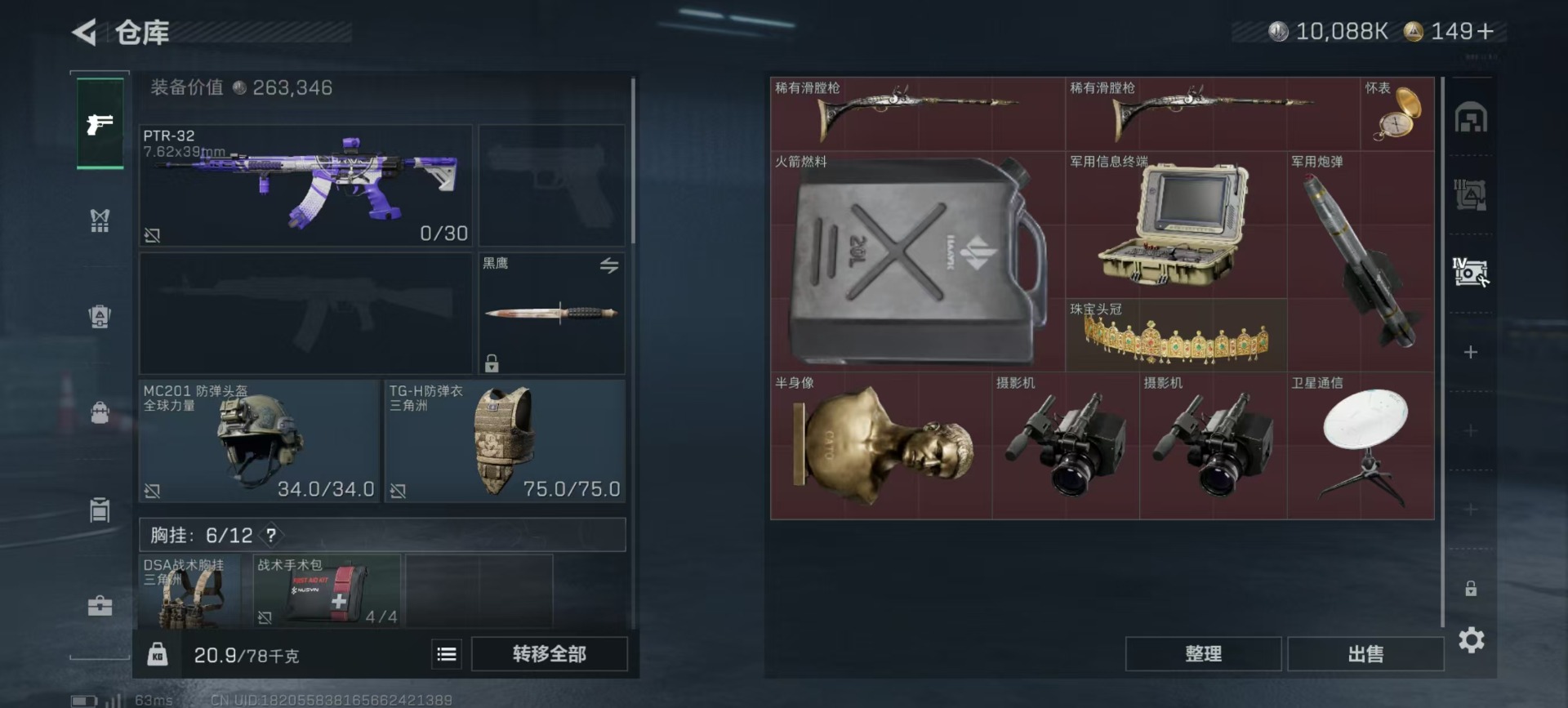The width and height of the screenshot is (1568, 708).
Task: Click the 转移全部 transfer all button
Action: (549, 654)
